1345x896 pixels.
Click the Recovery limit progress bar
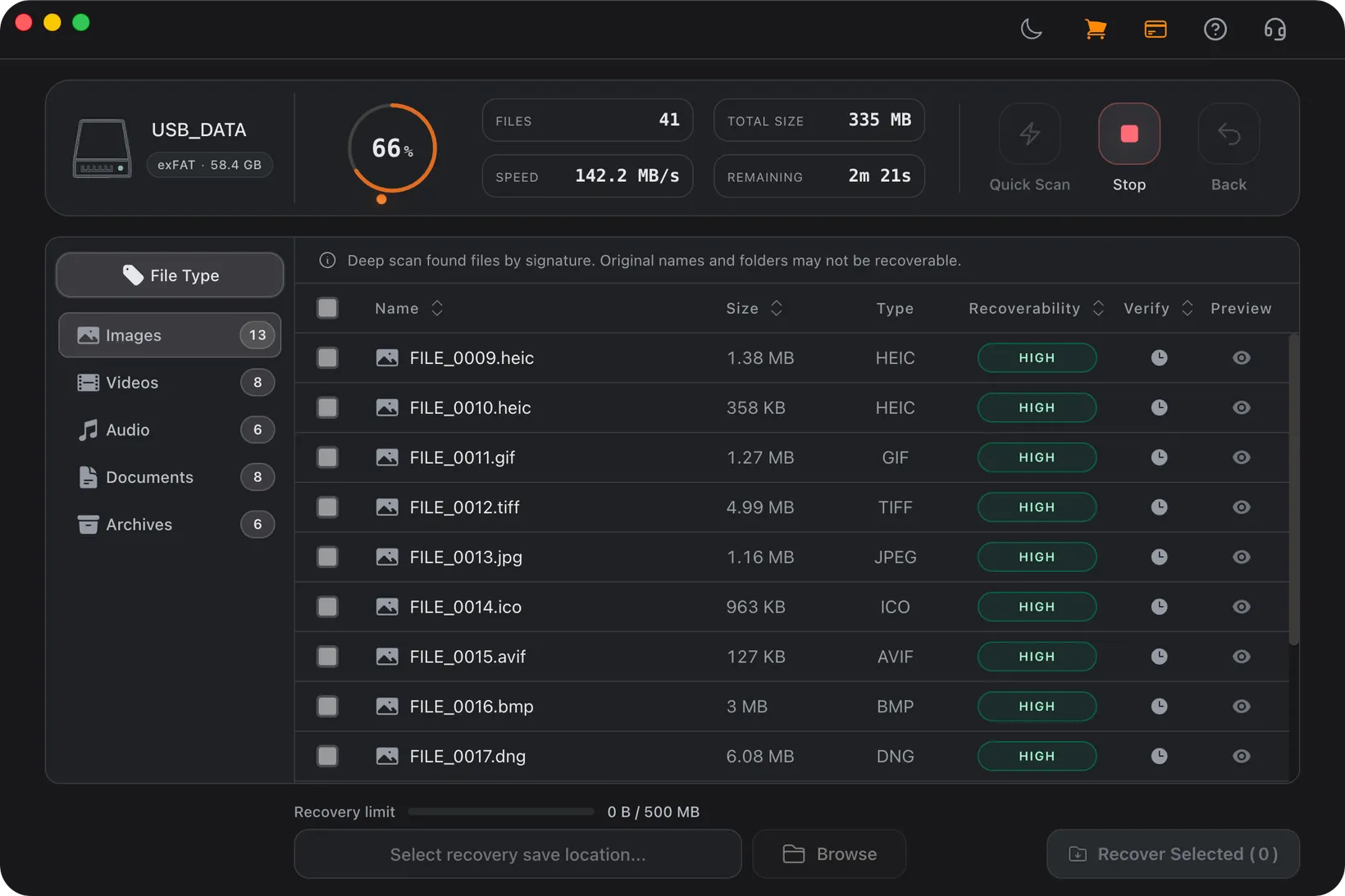(x=501, y=812)
